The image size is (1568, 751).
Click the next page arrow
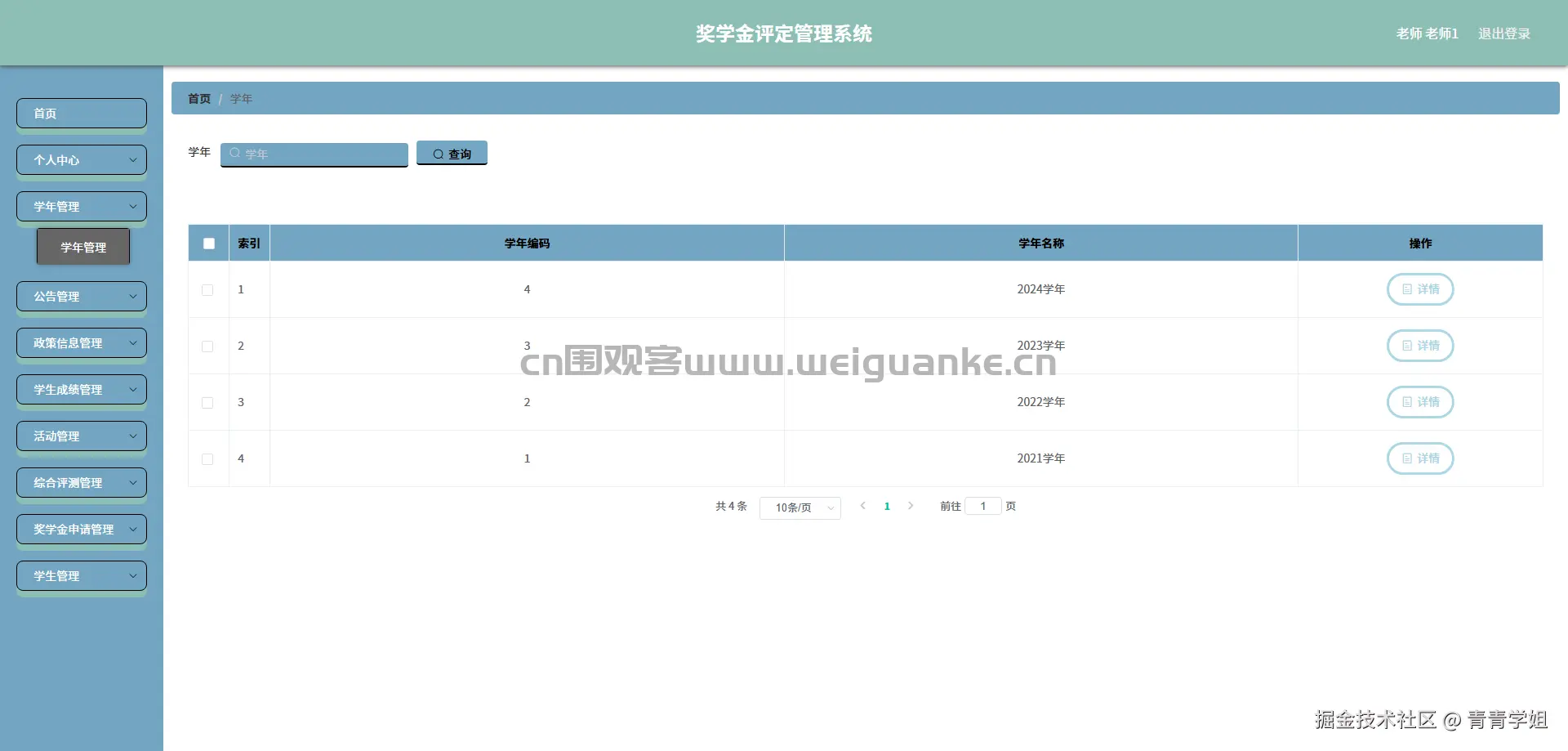tap(911, 506)
